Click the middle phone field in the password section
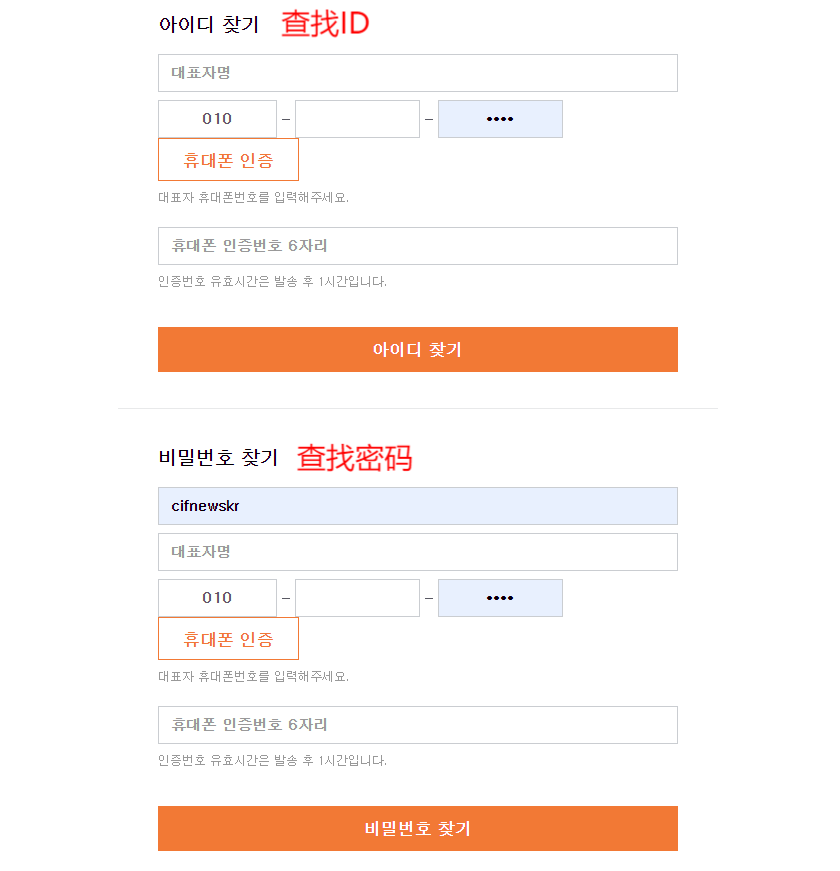Screen dimensions: 840x871 pyautogui.click(x=356, y=597)
